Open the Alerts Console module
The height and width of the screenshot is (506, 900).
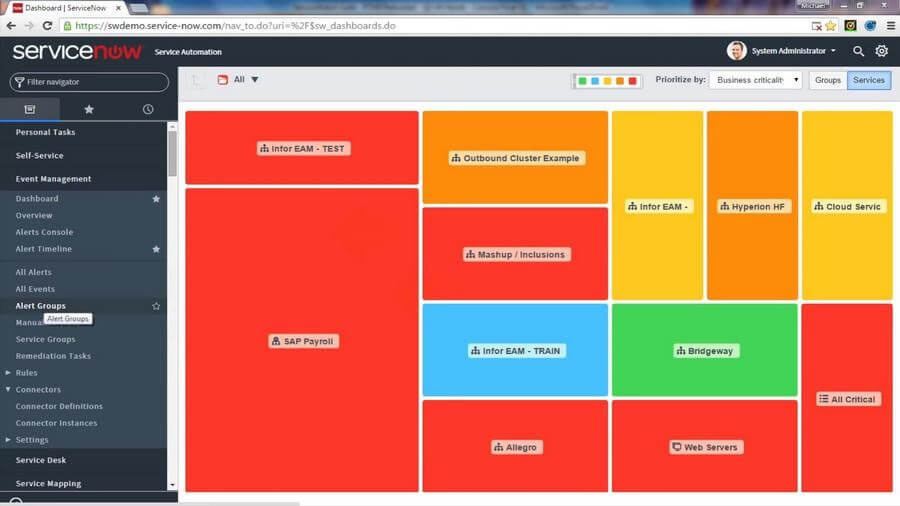coord(44,232)
